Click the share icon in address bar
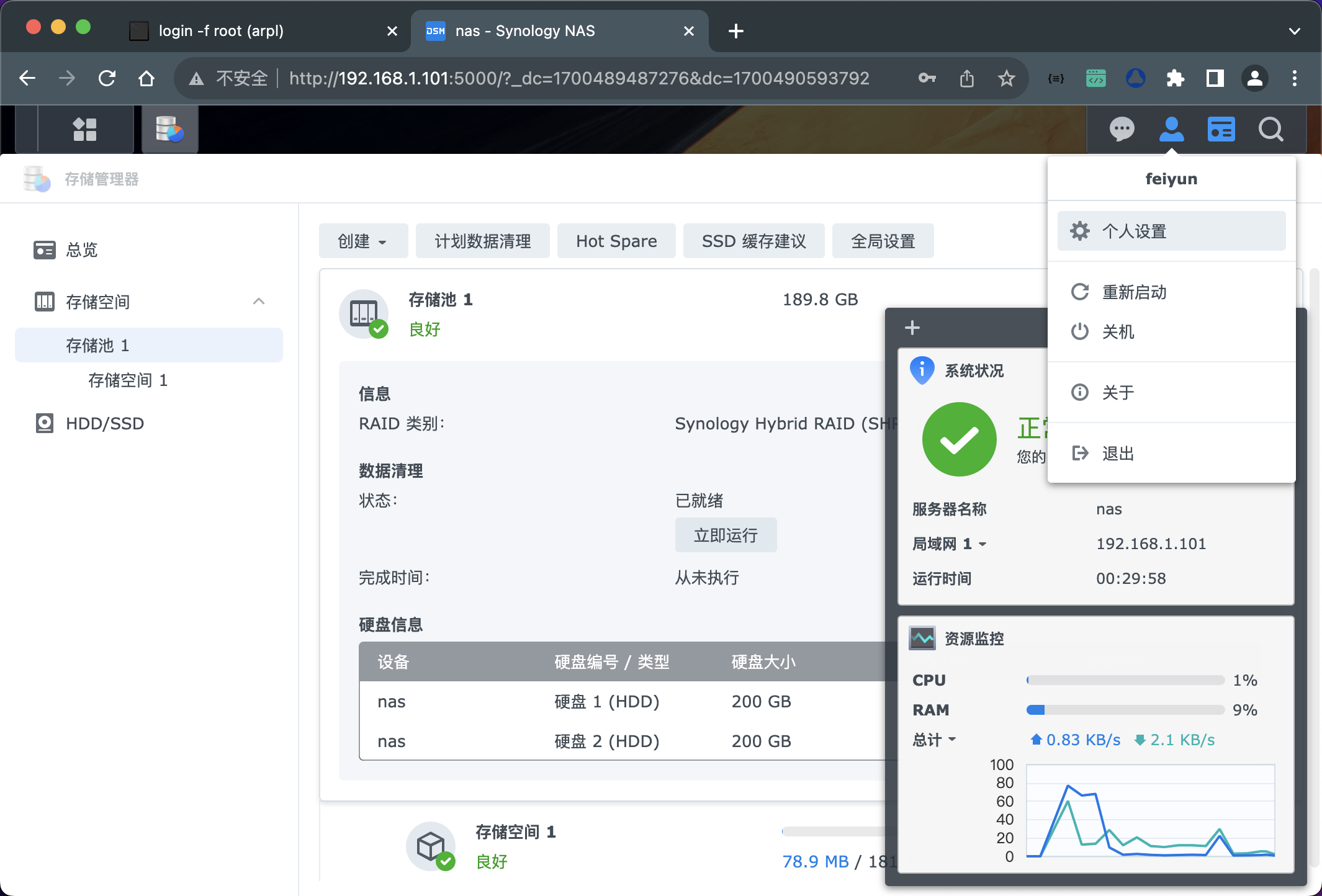Image resolution: width=1322 pixels, height=896 pixels. tap(966, 78)
